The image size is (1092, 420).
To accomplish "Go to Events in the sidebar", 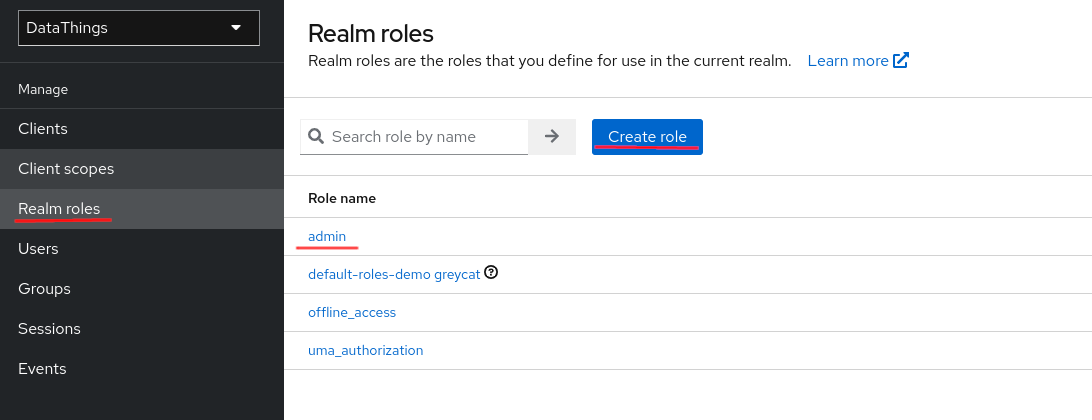I will point(142,368).
